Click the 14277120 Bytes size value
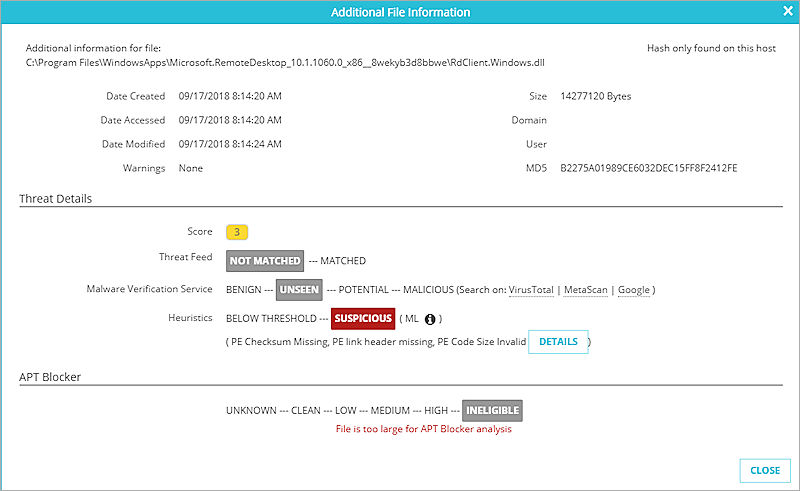This screenshot has width=800, height=491. 596,96
